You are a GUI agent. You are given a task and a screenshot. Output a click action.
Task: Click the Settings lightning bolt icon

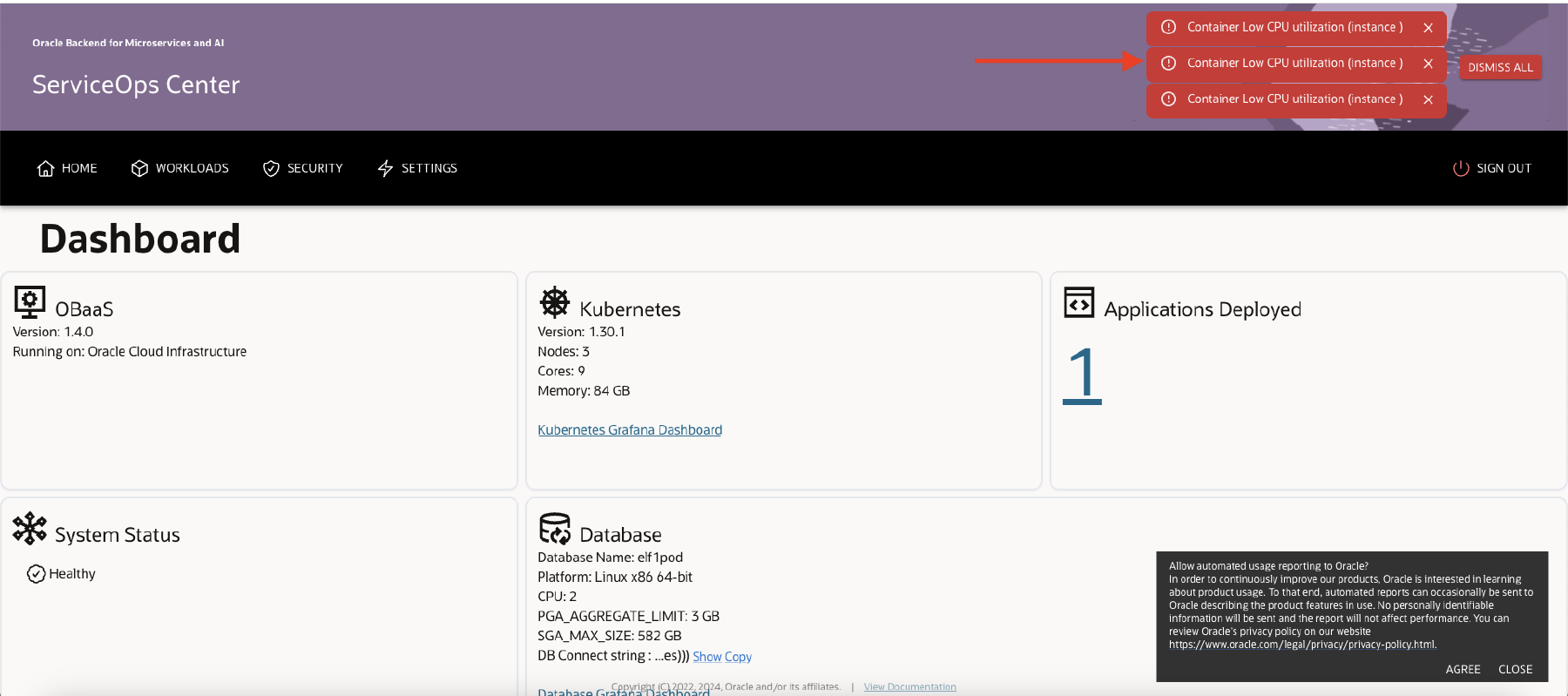[x=385, y=168]
